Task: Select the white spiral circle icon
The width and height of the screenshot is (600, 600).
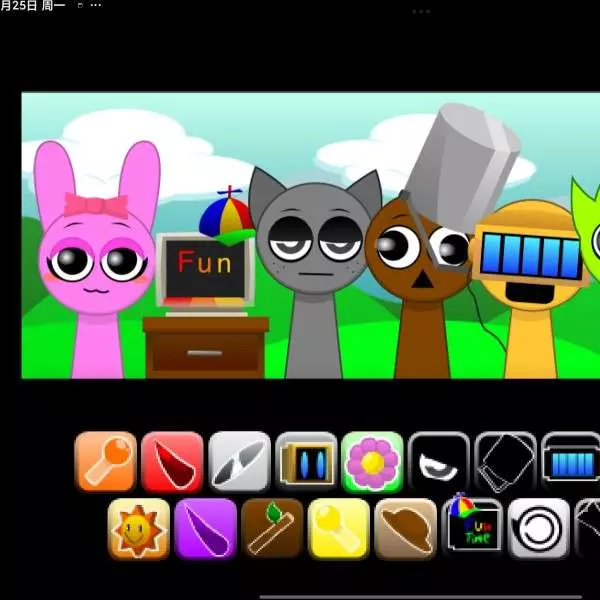Action: (539, 528)
